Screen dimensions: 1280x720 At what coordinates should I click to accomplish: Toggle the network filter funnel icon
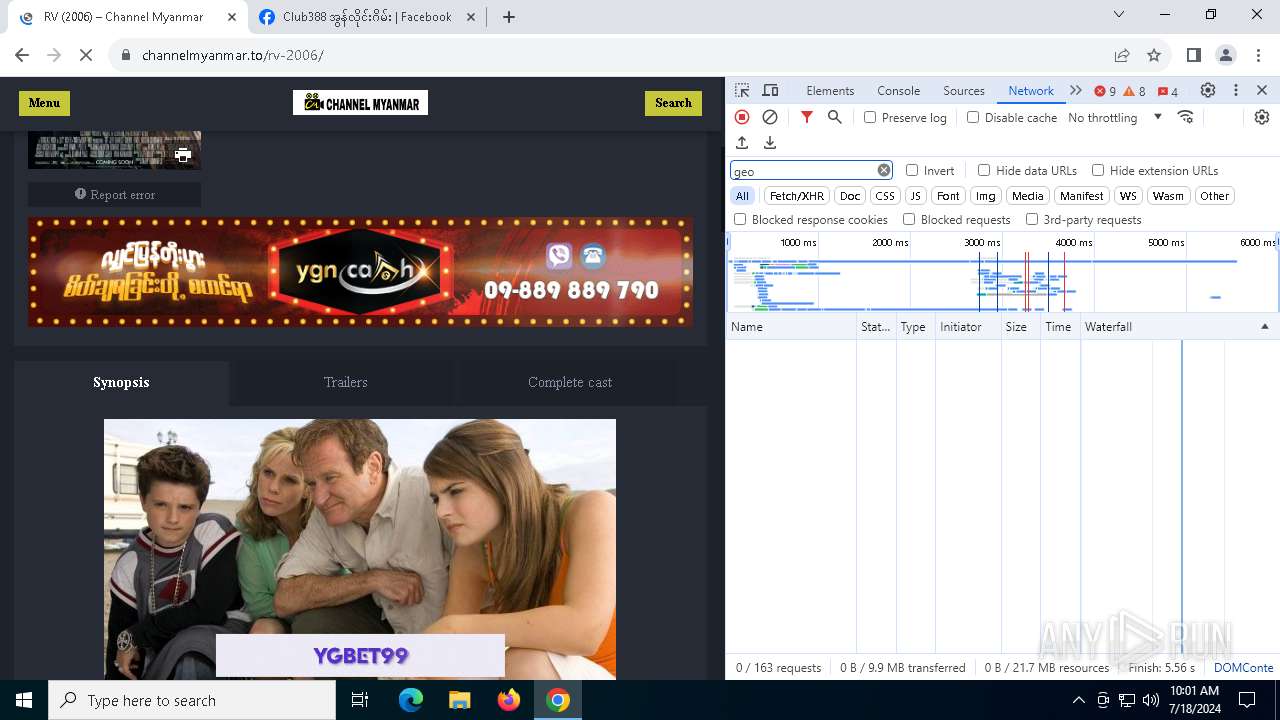coord(807,117)
